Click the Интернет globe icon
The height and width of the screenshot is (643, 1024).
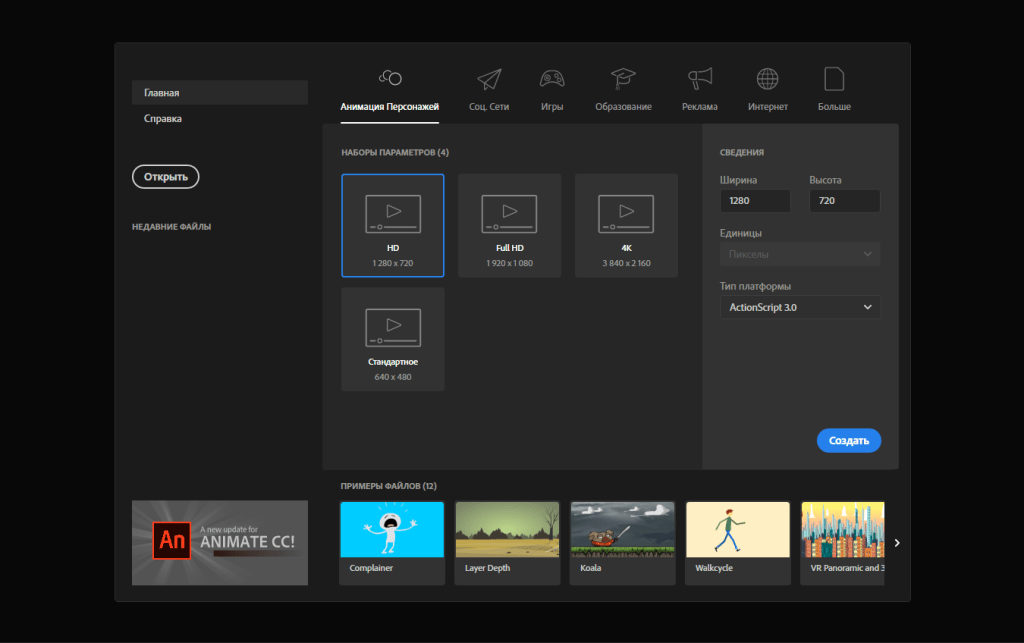tap(767, 80)
